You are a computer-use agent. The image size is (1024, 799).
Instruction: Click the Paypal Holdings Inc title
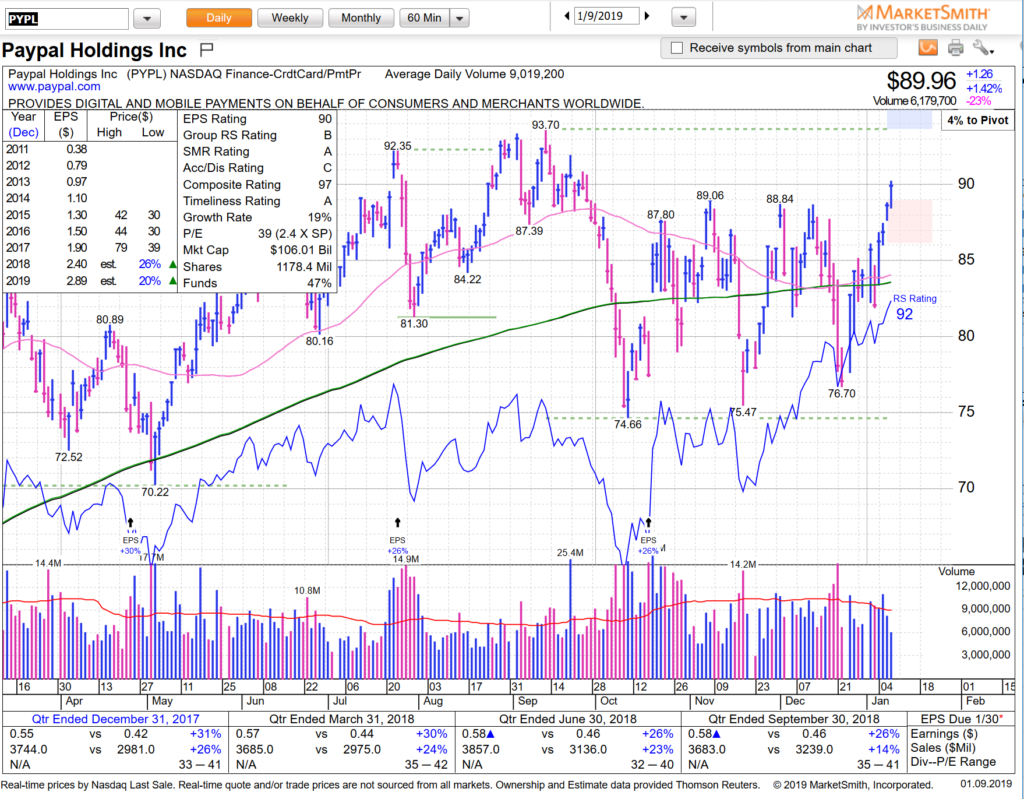click(x=94, y=50)
